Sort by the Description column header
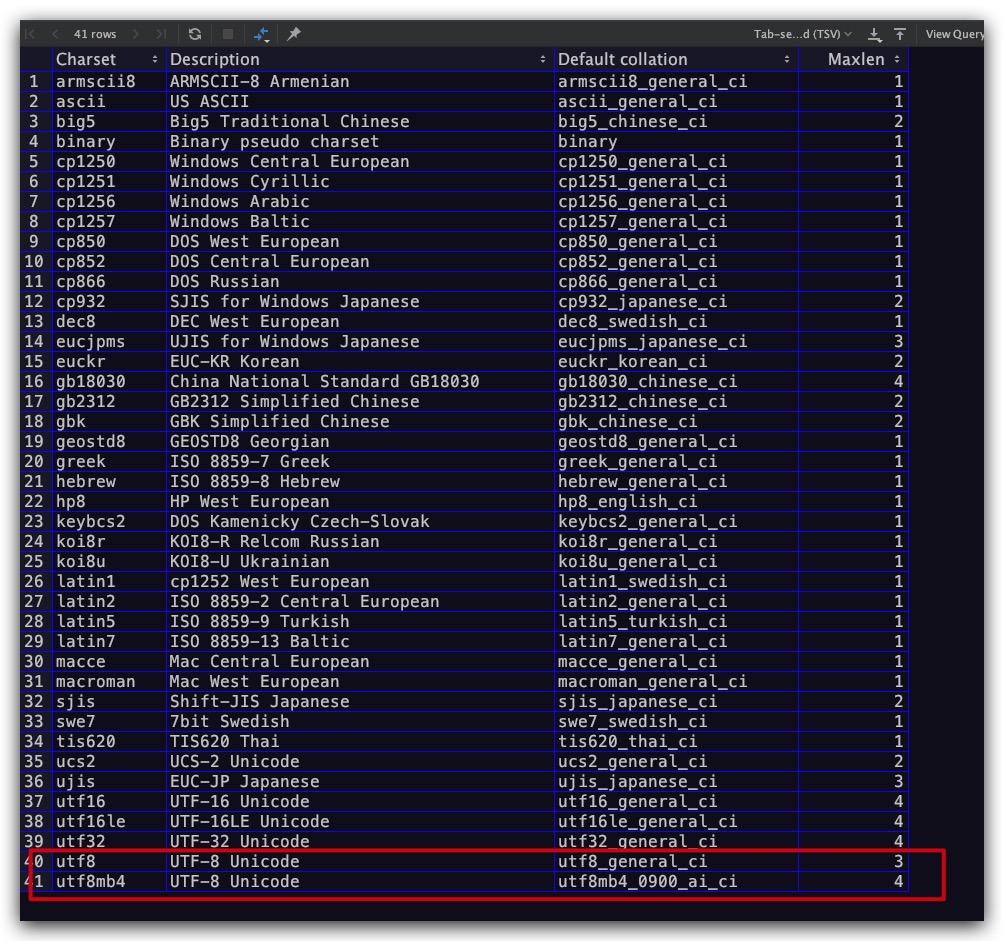This screenshot has height=941, width=1004. [360, 60]
